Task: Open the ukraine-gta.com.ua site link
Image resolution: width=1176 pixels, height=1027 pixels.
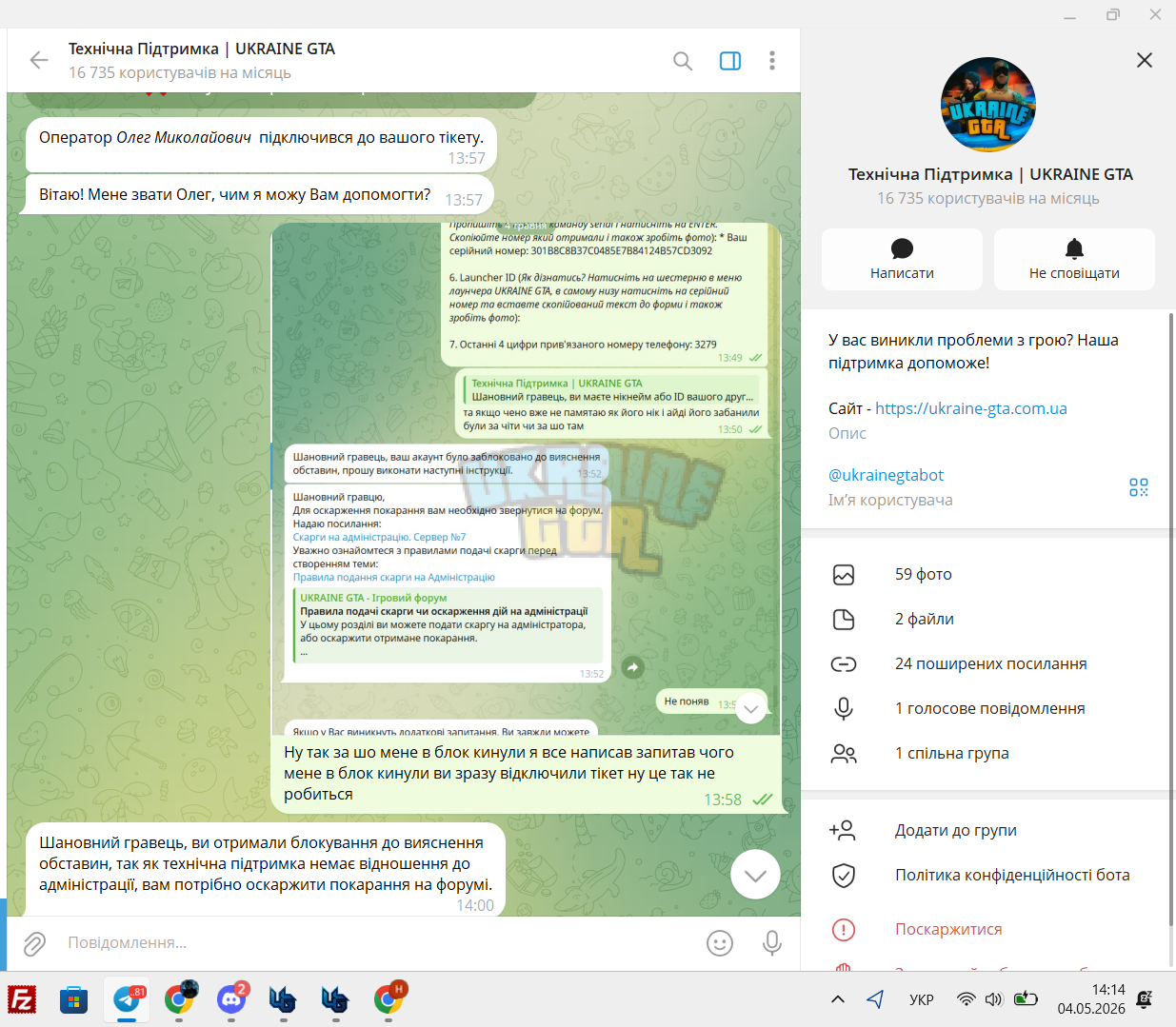Action: point(971,408)
